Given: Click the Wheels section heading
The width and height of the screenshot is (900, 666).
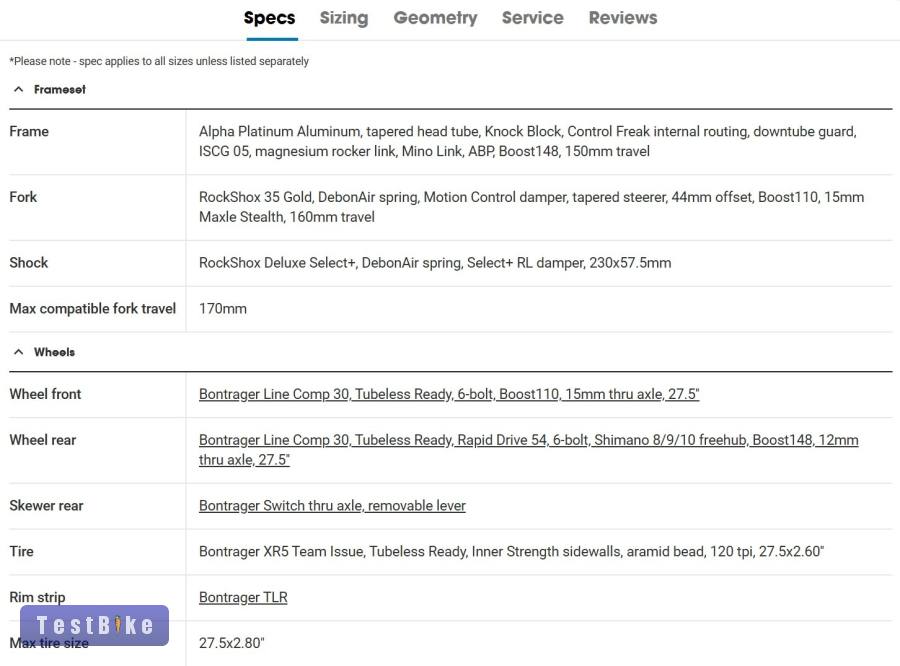Looking at the screenshot, I should [x=54, y=352].
